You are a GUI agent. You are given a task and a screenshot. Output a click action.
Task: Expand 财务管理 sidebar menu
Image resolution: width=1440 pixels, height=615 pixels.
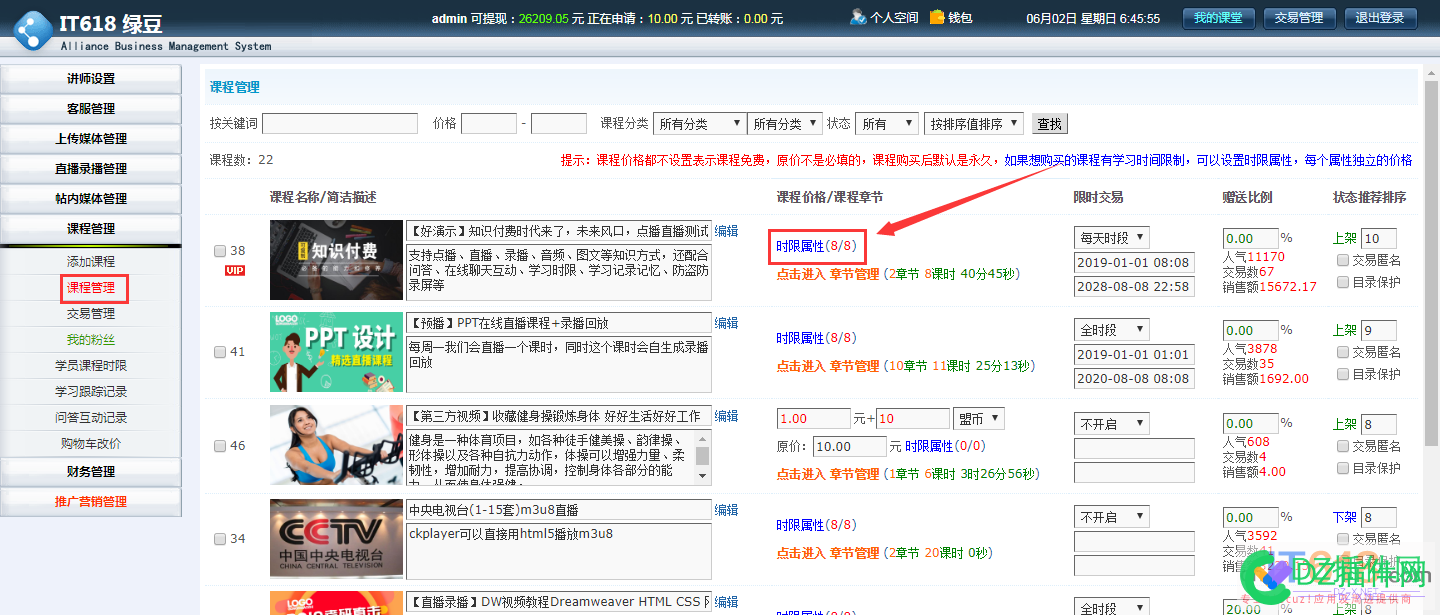[x=91, y=471]
